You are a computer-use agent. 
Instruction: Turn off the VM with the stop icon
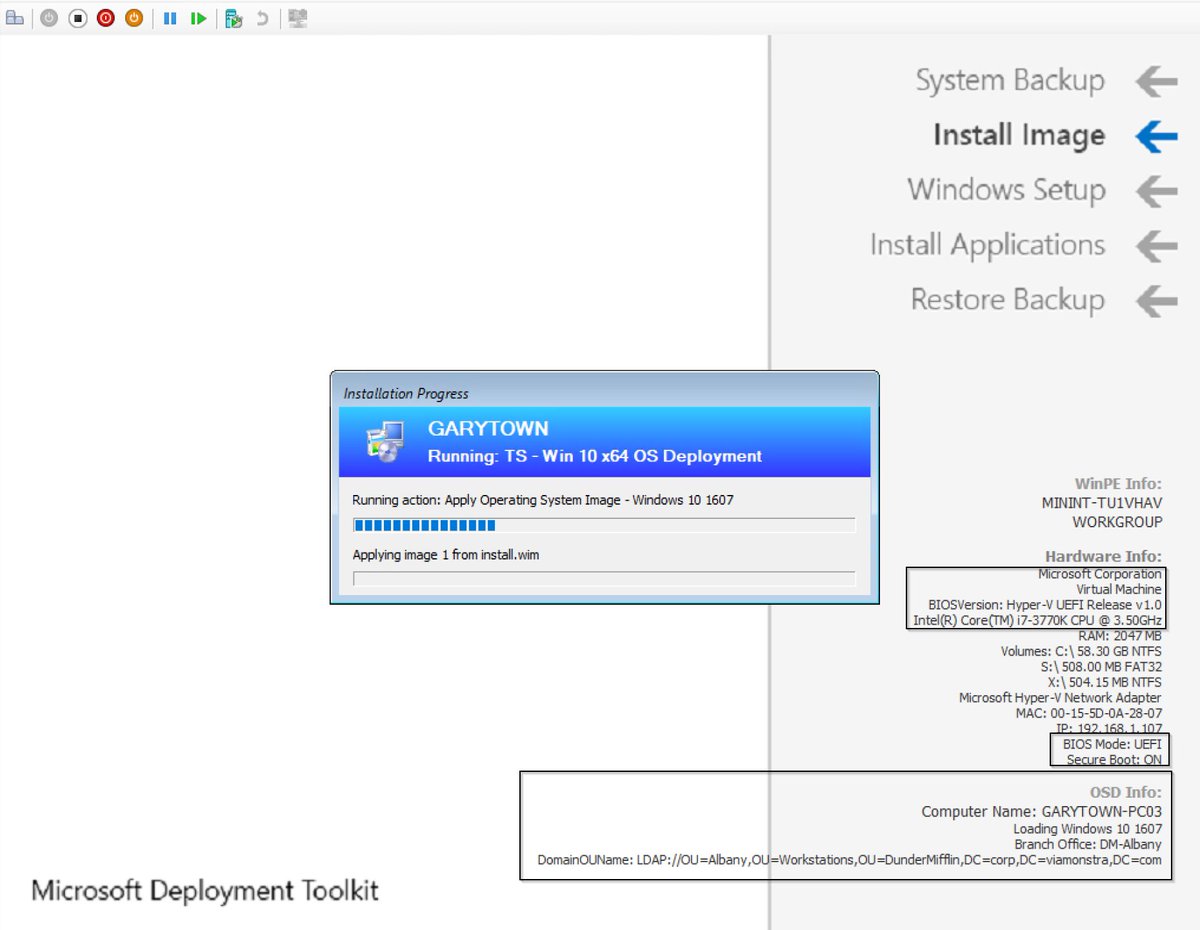77,18
